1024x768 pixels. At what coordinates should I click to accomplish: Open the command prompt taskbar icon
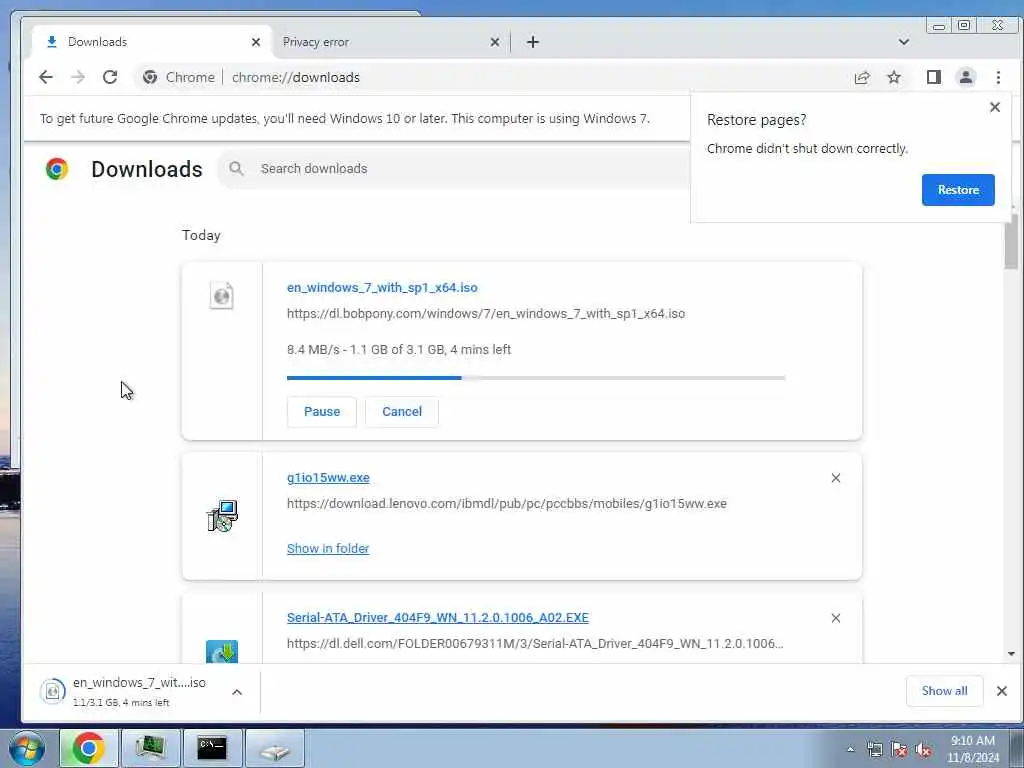pyautogui.click(x=212, y=748)
